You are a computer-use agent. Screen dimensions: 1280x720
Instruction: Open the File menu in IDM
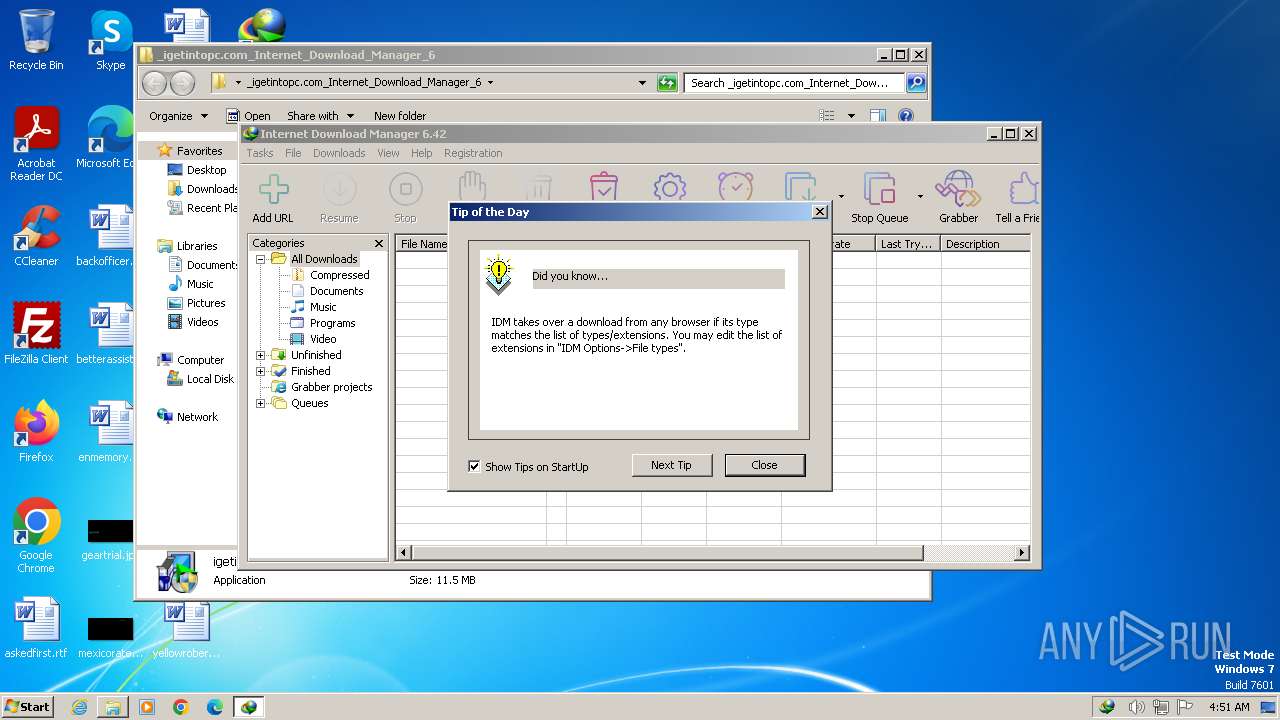tap(293, 153)
